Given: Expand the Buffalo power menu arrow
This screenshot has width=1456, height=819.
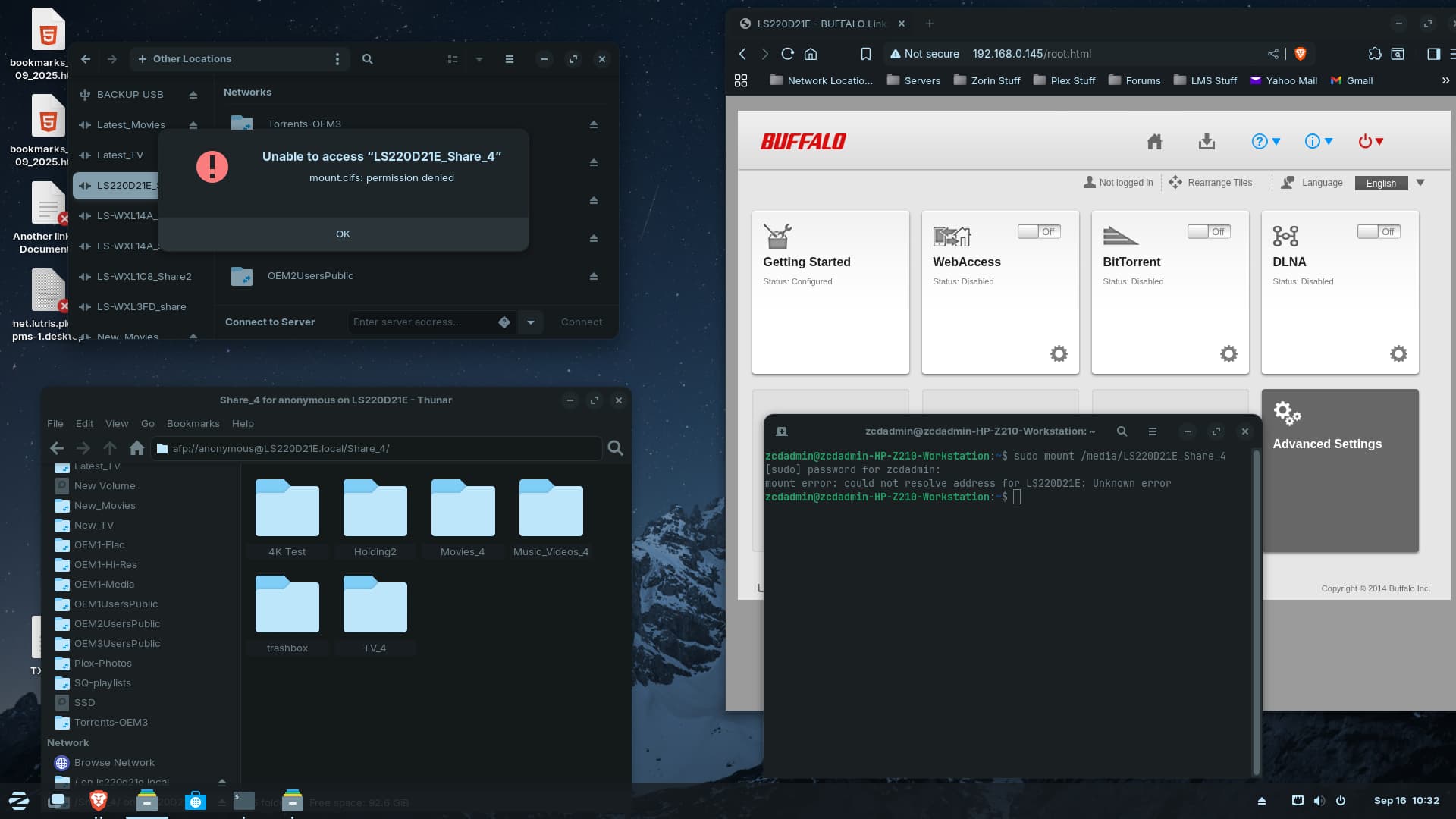Looking at the screenshot, I should 1379,142.
